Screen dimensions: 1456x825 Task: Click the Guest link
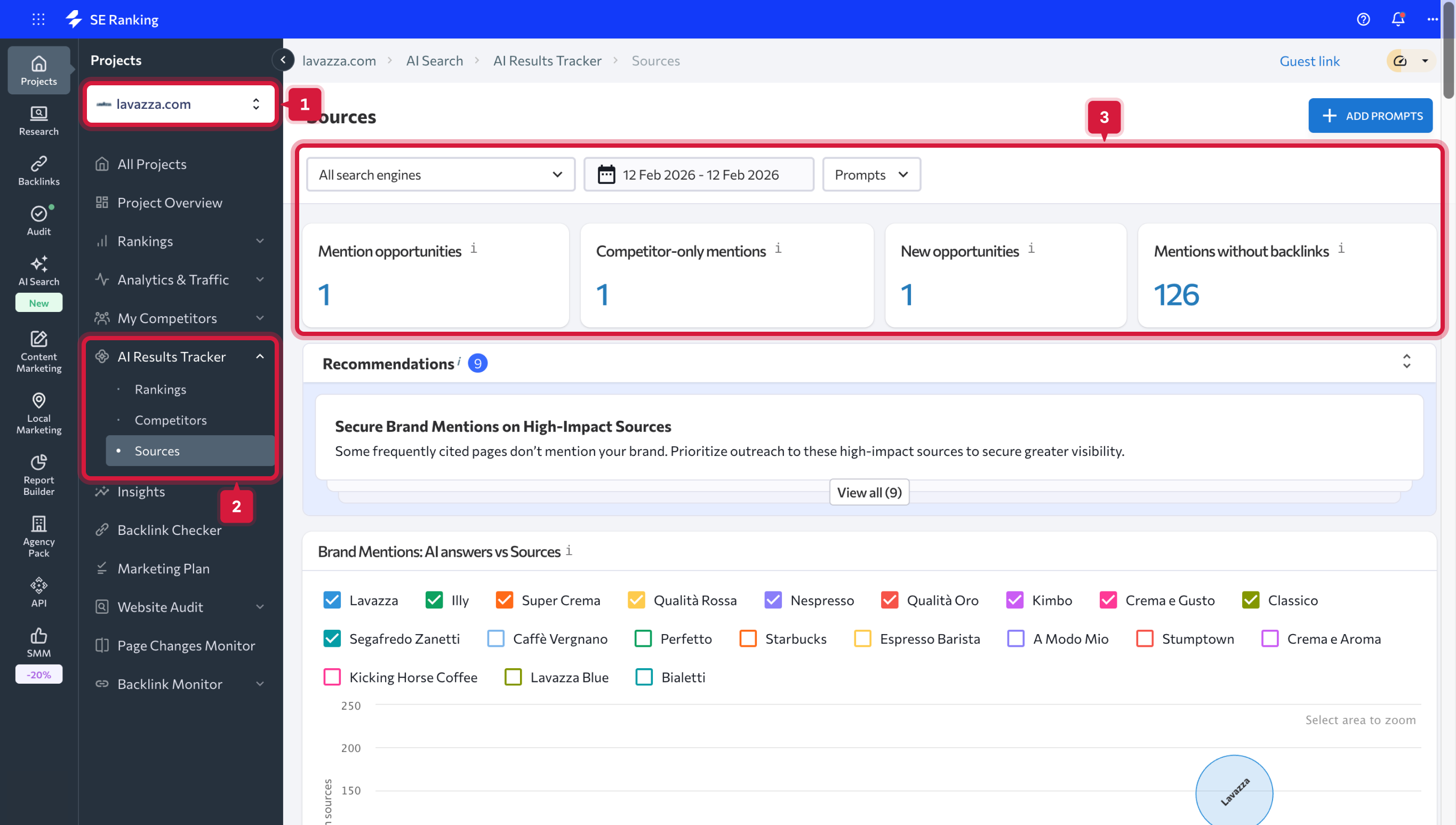[x=1309, y=61]
